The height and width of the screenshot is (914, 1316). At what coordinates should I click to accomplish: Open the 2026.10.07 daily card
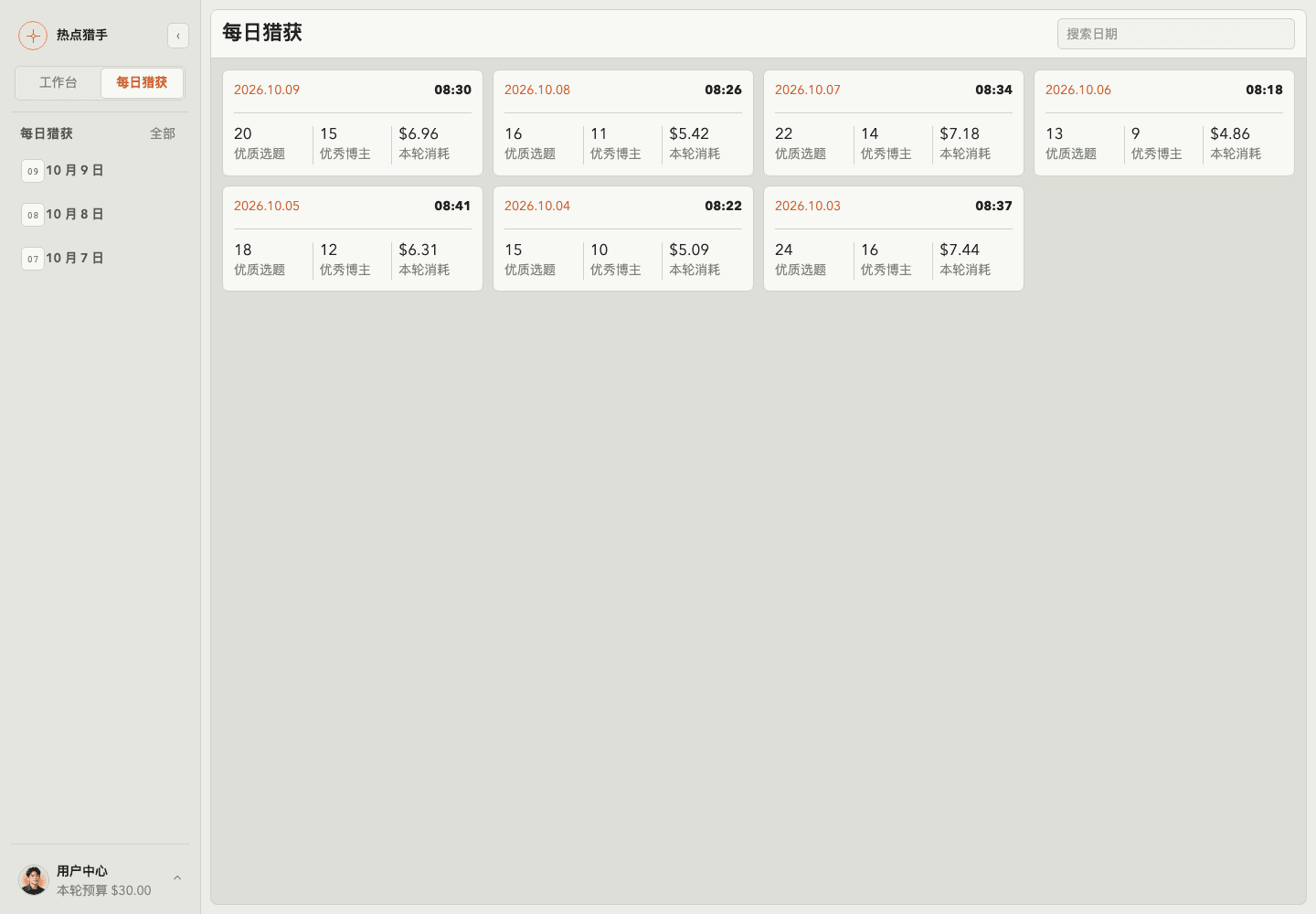pos(894,122)
